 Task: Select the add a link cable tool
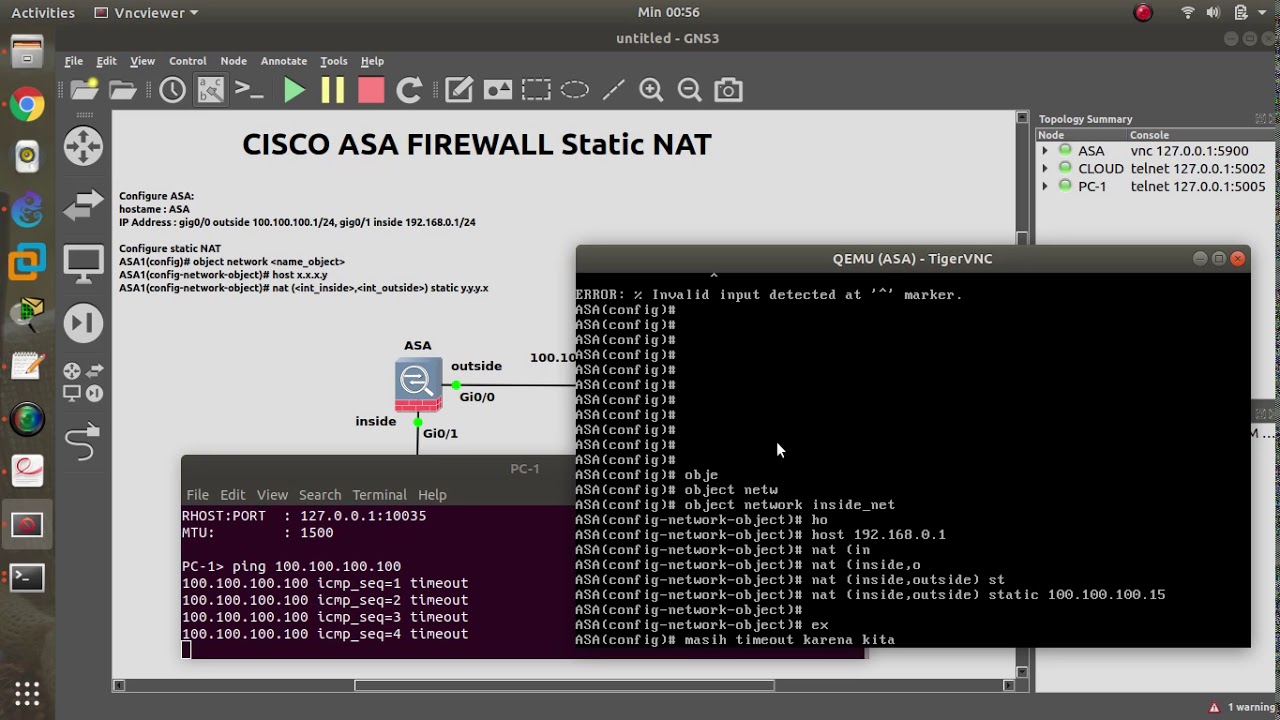click(83, 440)
